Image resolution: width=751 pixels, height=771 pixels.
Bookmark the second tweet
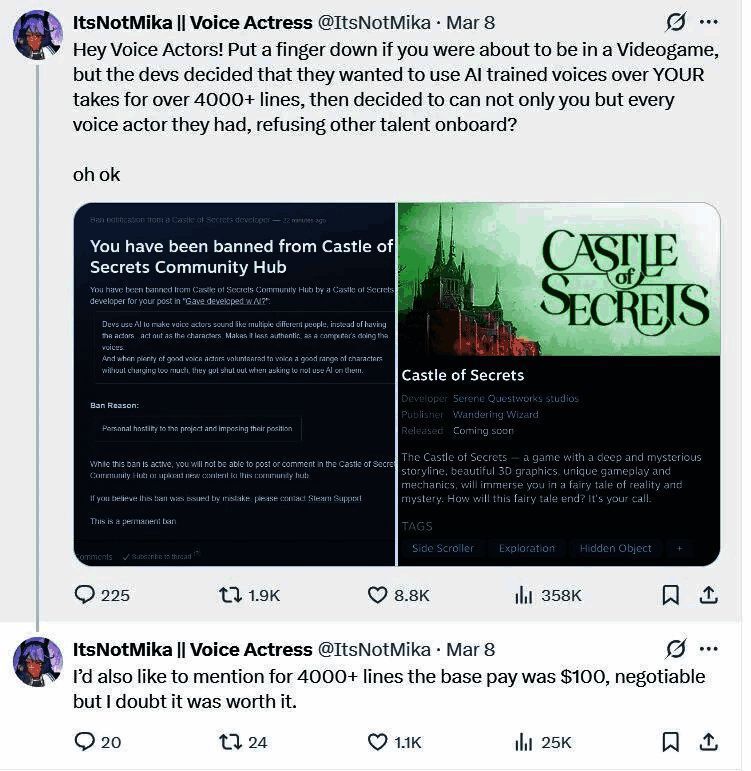point(671,742)
